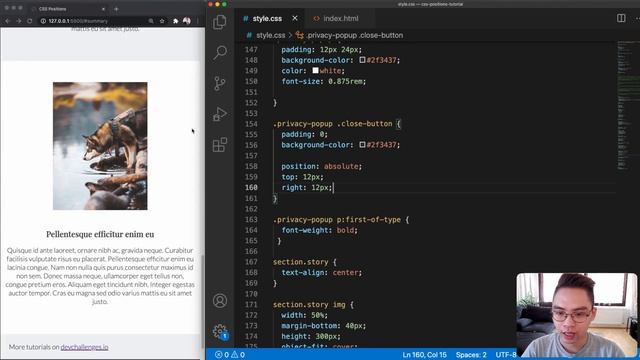
Task: Click the code minimap
Action: 628,105
